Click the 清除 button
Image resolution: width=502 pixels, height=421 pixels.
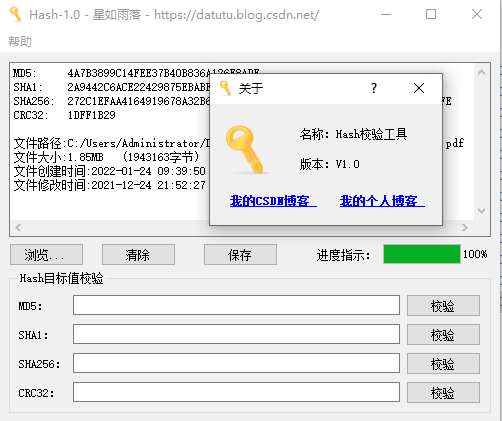(x=138, y=255)
